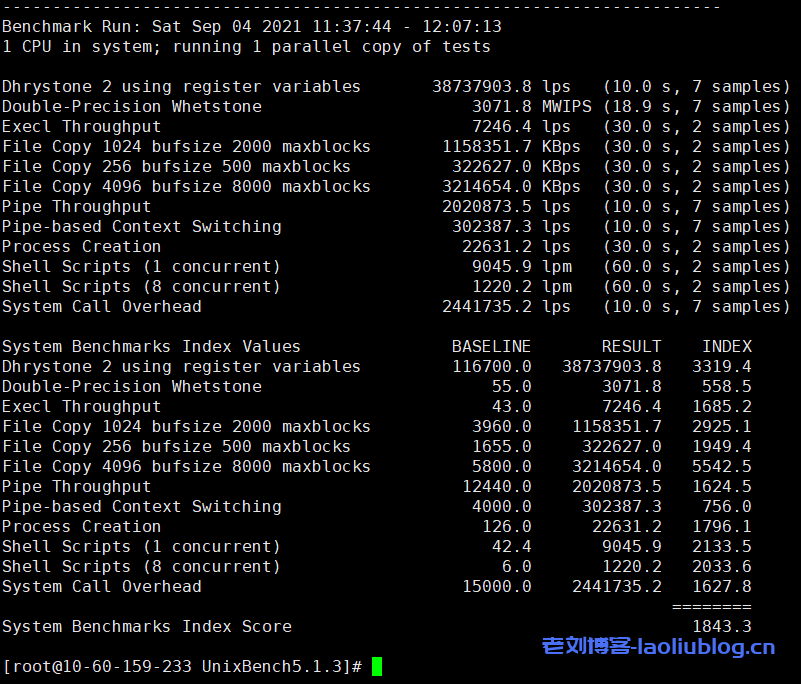Image resolution: width=801 pixels, height=684 pixels.
Task: Click the root@10-60-159-233 shell prompt
Action: click(x=182, y=666)
